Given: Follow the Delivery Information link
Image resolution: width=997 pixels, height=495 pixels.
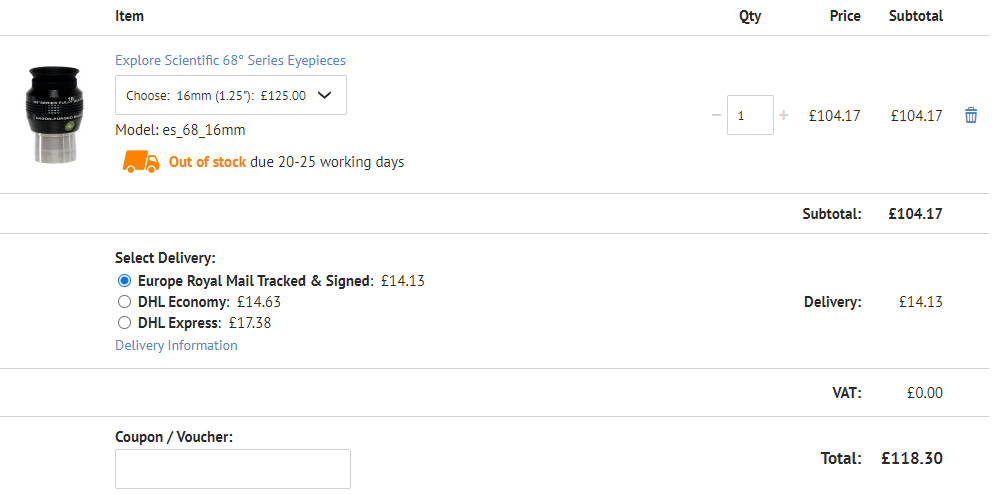Looking at the screenshot, I should [176, 345].
